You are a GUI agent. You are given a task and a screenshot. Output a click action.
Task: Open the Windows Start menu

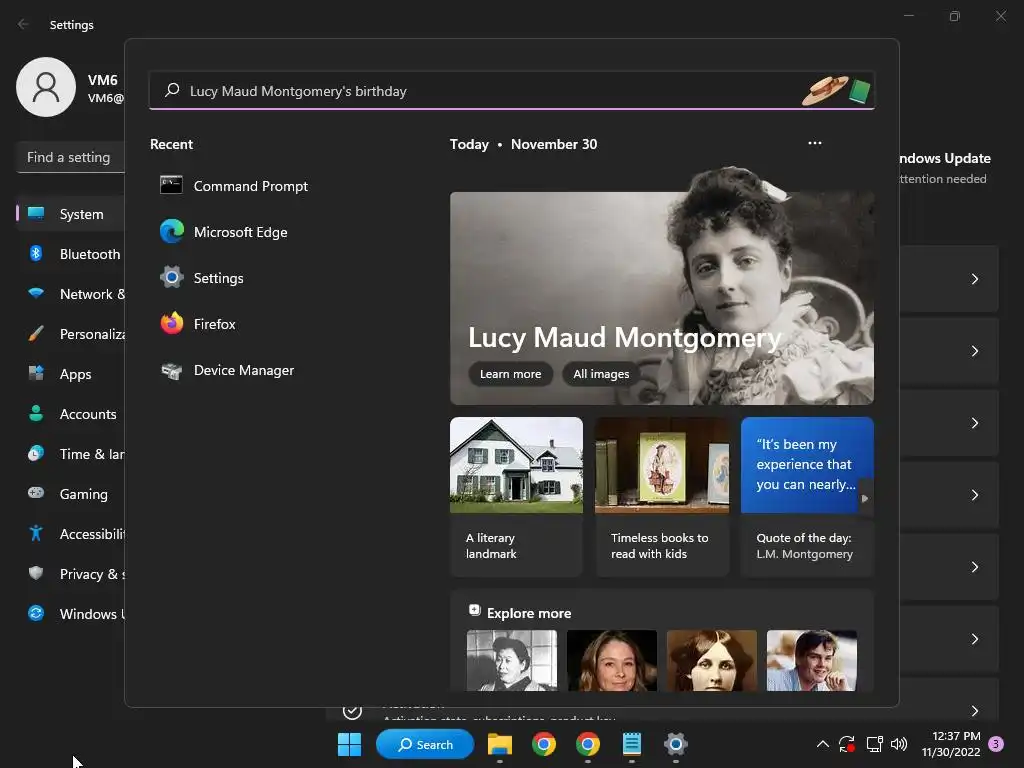pyautogui.click(x=349, y=744)
